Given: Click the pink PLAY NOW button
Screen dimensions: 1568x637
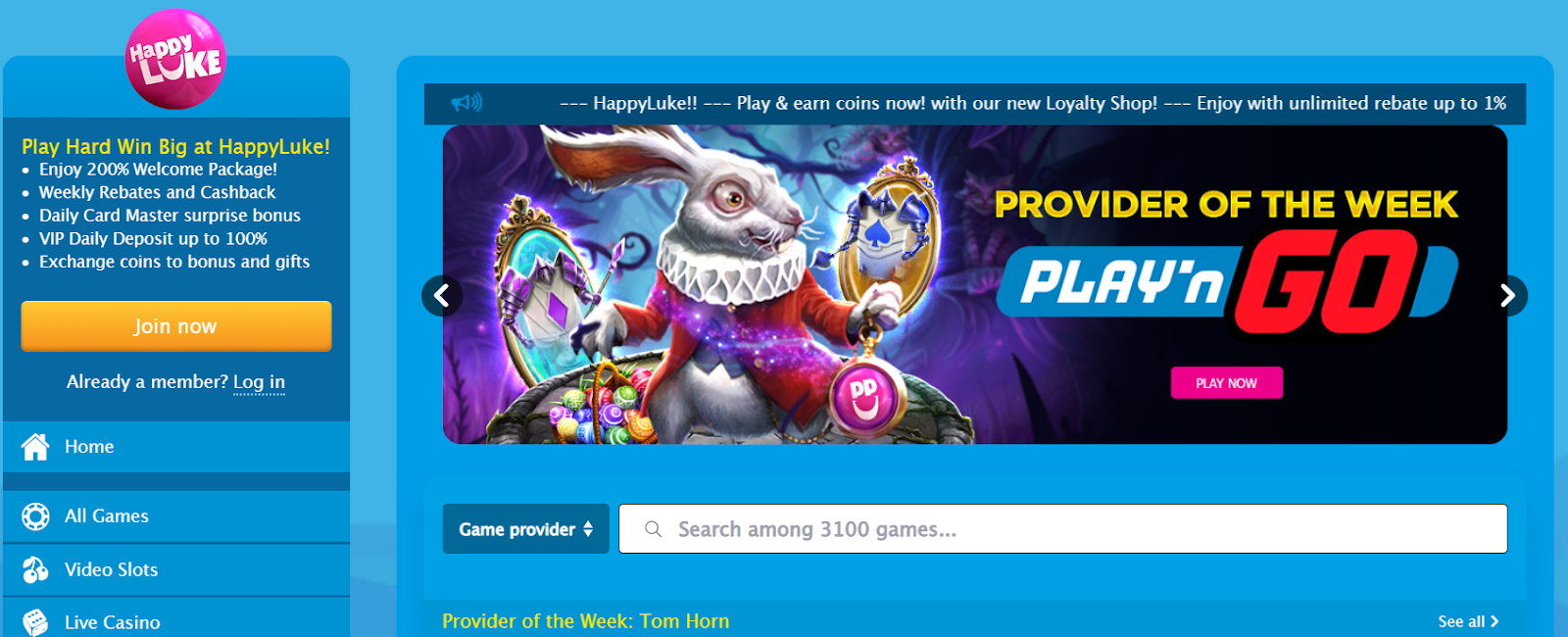Looking at the screenshot, I should [1226, 383].
